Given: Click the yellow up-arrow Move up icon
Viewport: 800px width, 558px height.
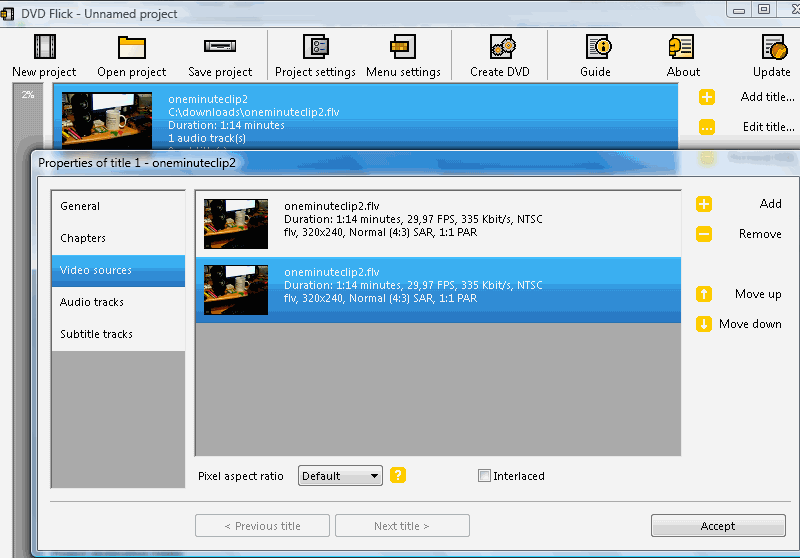Looking at the screenshot, I should click(x=704, y=294).
